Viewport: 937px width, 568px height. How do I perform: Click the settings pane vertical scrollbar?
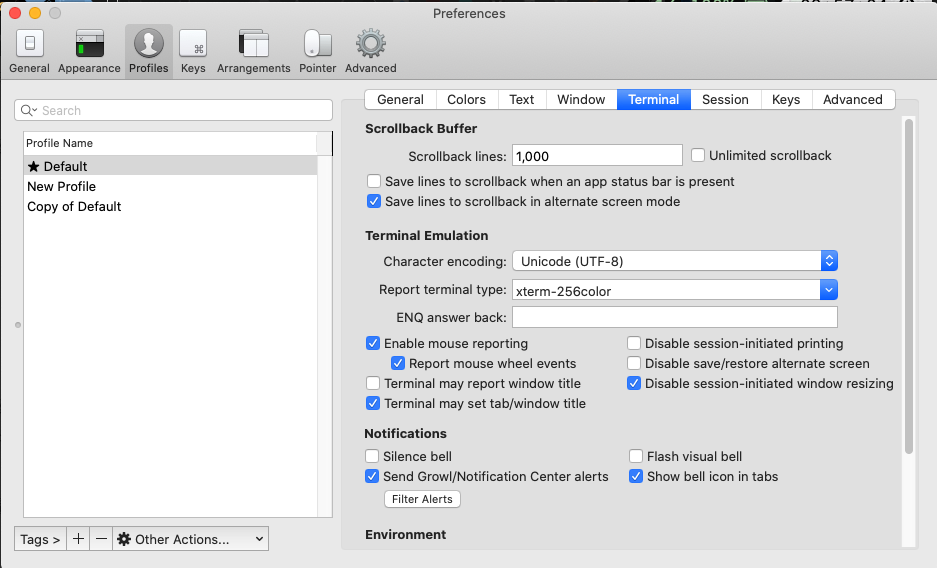(x=908, y=285)
